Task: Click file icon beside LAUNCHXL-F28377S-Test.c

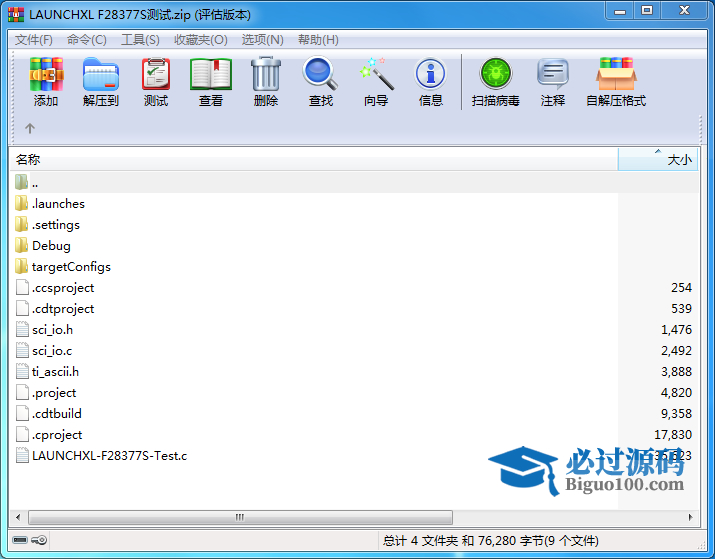Action: coord(22,455)
